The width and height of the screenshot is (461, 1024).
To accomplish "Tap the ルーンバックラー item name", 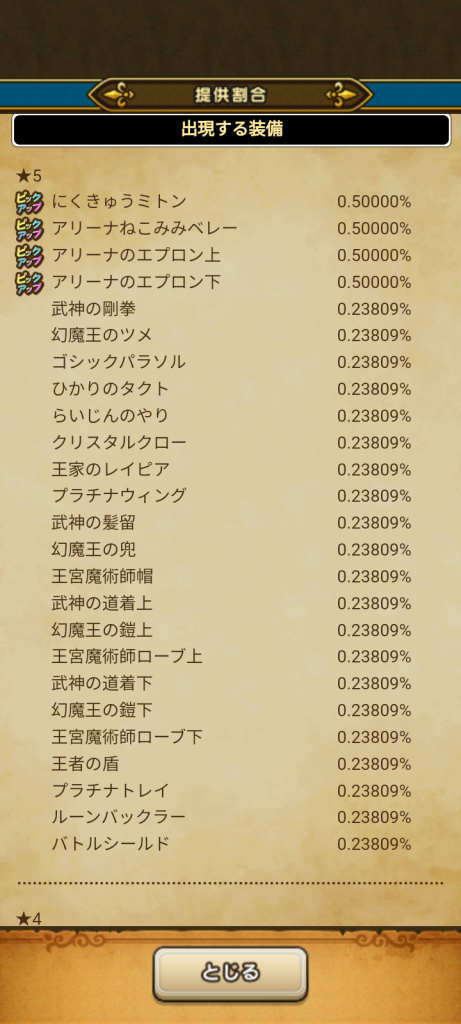I will (x=119, y=818).
